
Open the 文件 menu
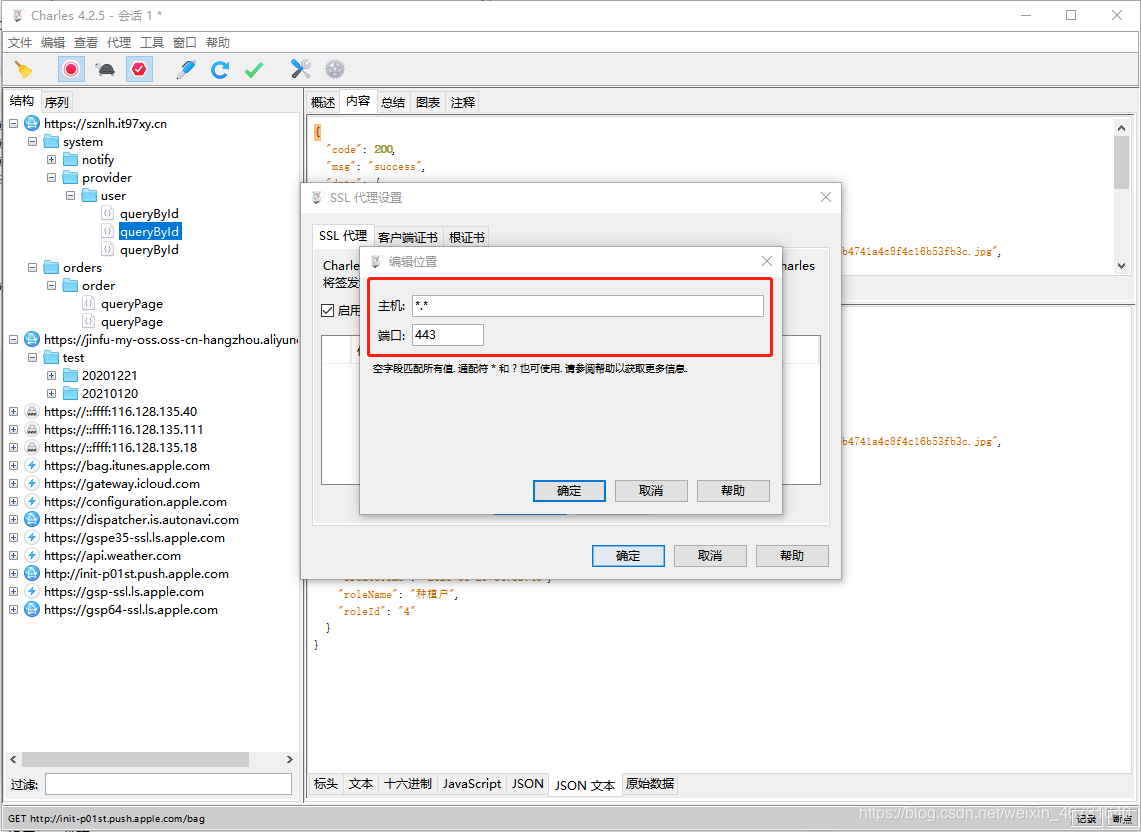point(20,42)
